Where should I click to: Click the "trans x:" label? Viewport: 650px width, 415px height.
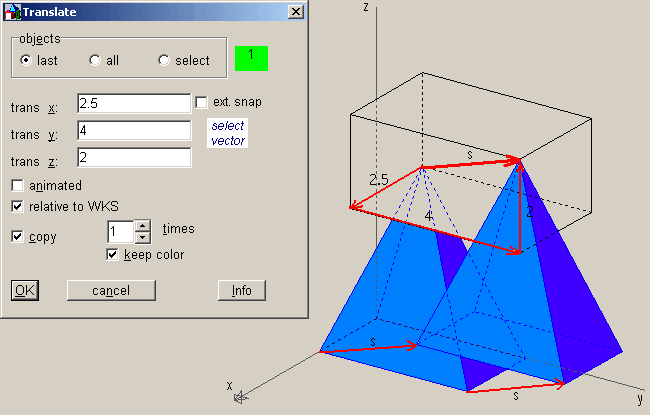[x=34, y=108]
